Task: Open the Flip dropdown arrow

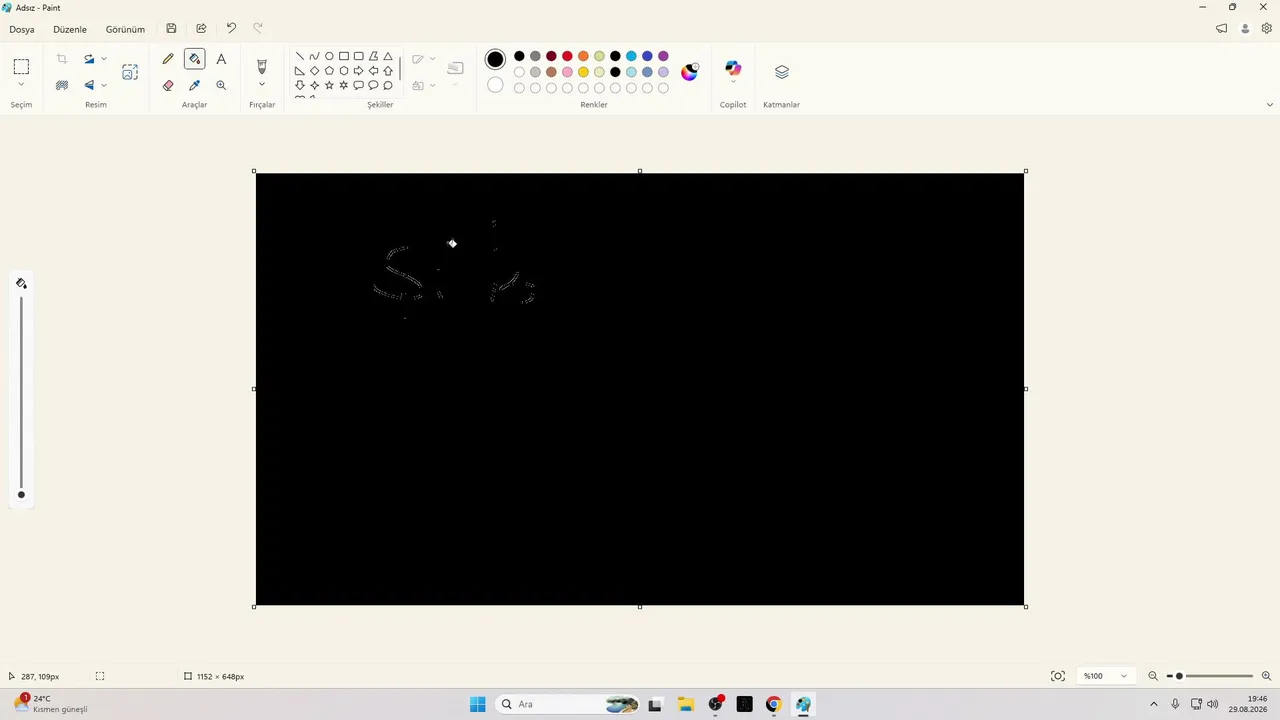Action: [x=104, y=86]
